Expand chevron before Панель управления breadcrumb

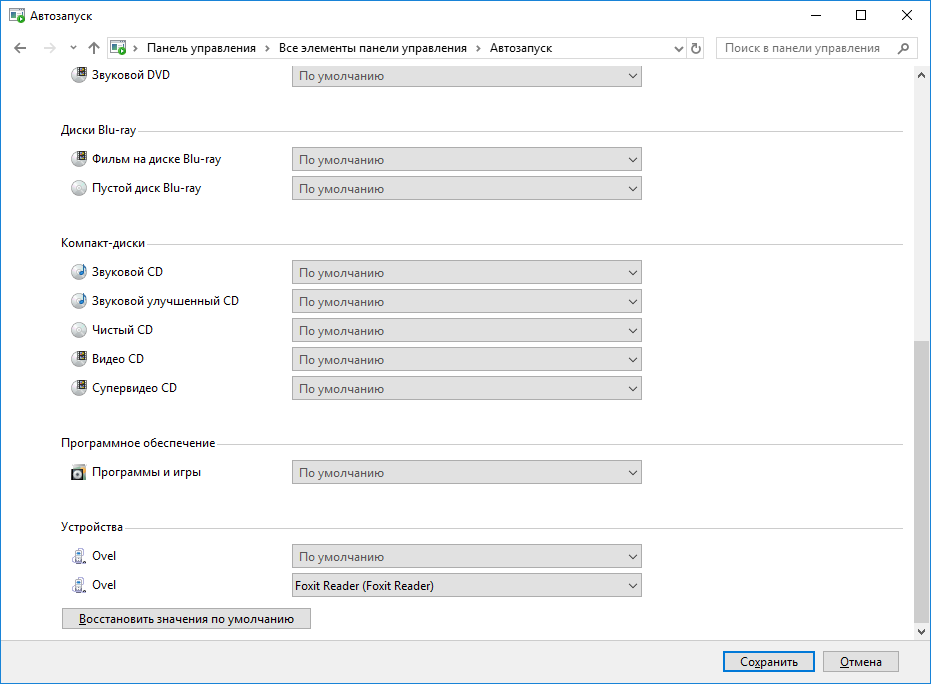pyautogui.click(x=135, y=48)
